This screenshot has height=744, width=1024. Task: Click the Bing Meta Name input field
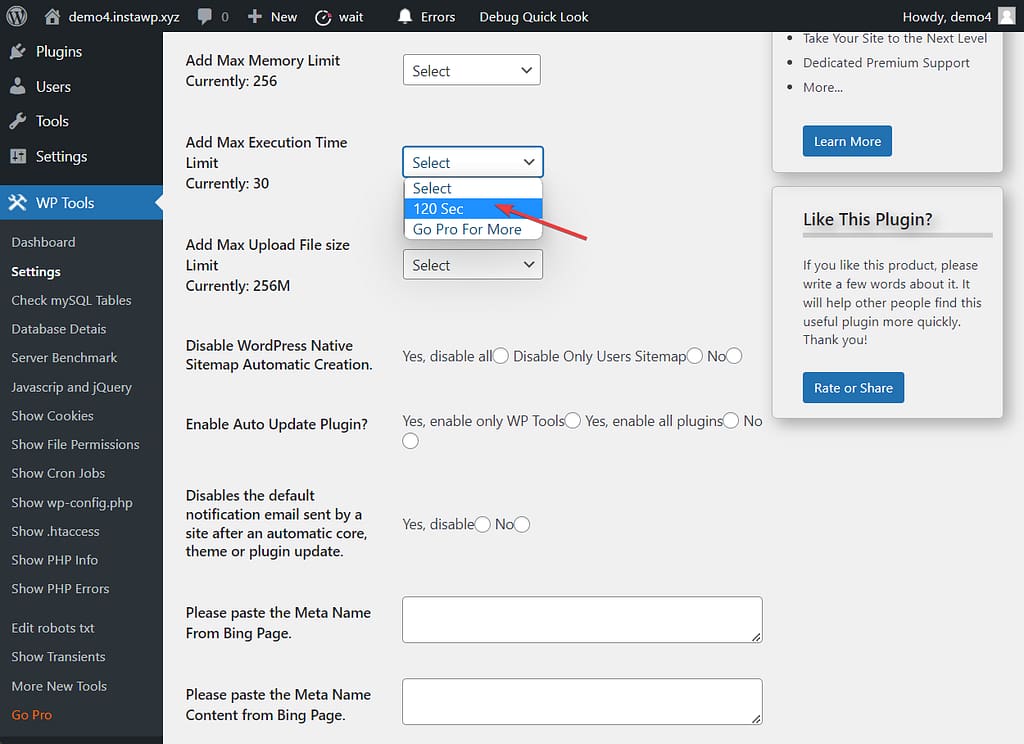tap(581, 620)
